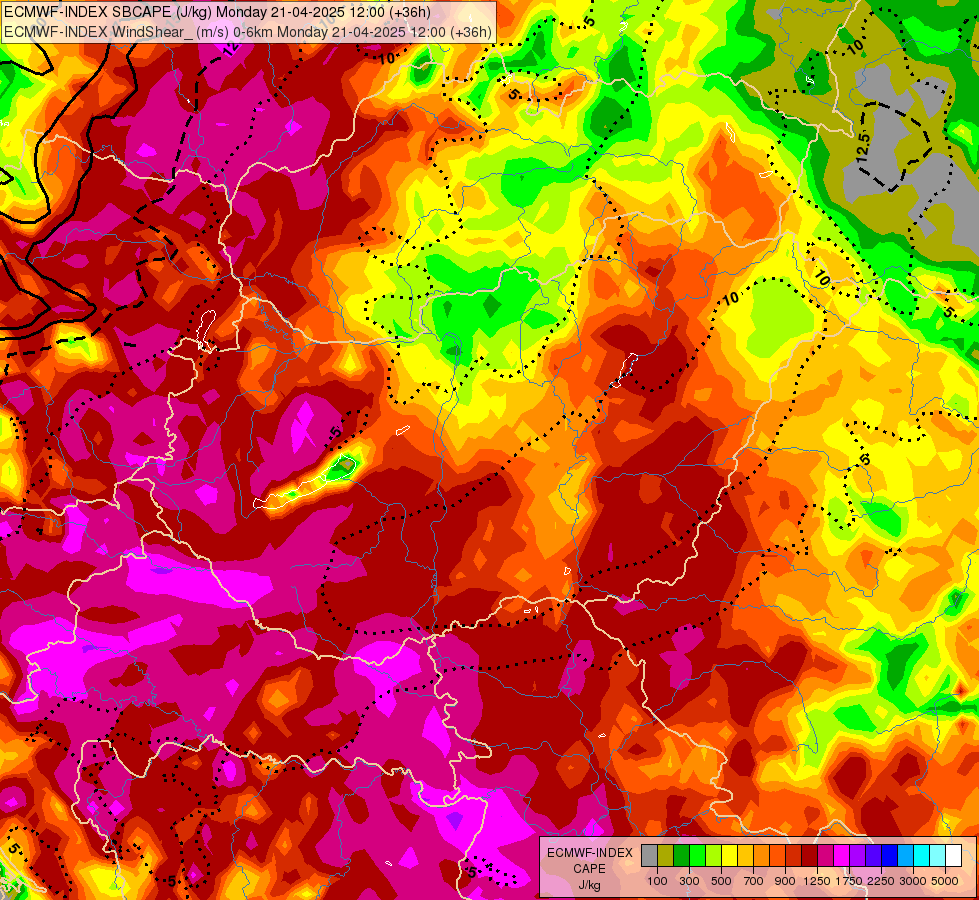This screenshot has height=900, width=979.
Task: Click the 700 value on legend scale
Action: (x=754, y=881)
